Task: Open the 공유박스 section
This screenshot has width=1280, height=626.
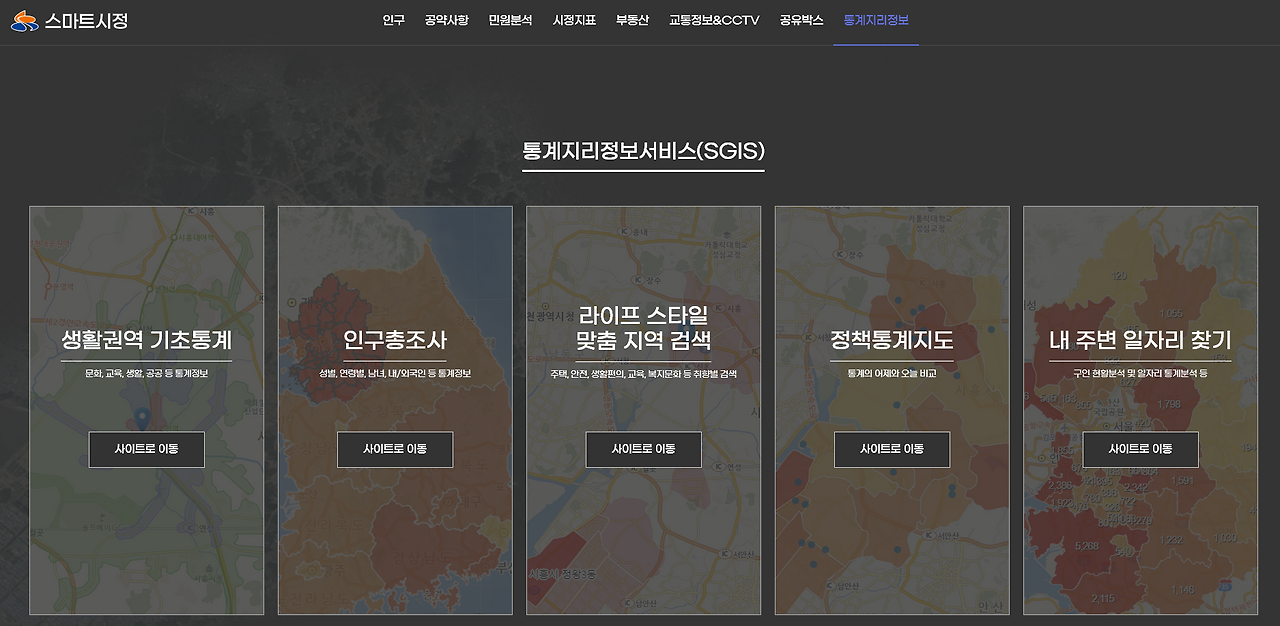Action: pos(798,19)
